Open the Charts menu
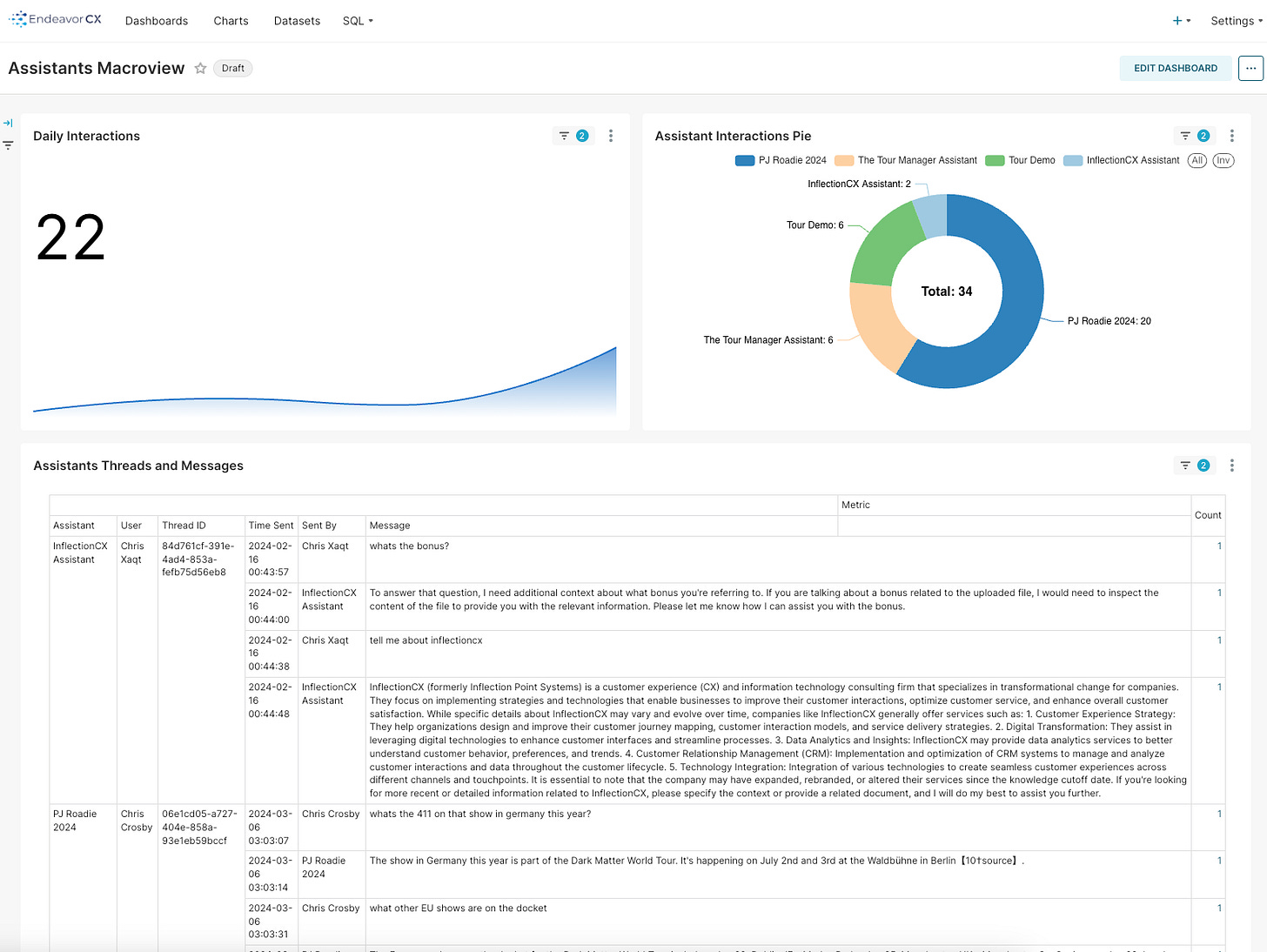The image size is (1267, 952). tap(231, 21)
